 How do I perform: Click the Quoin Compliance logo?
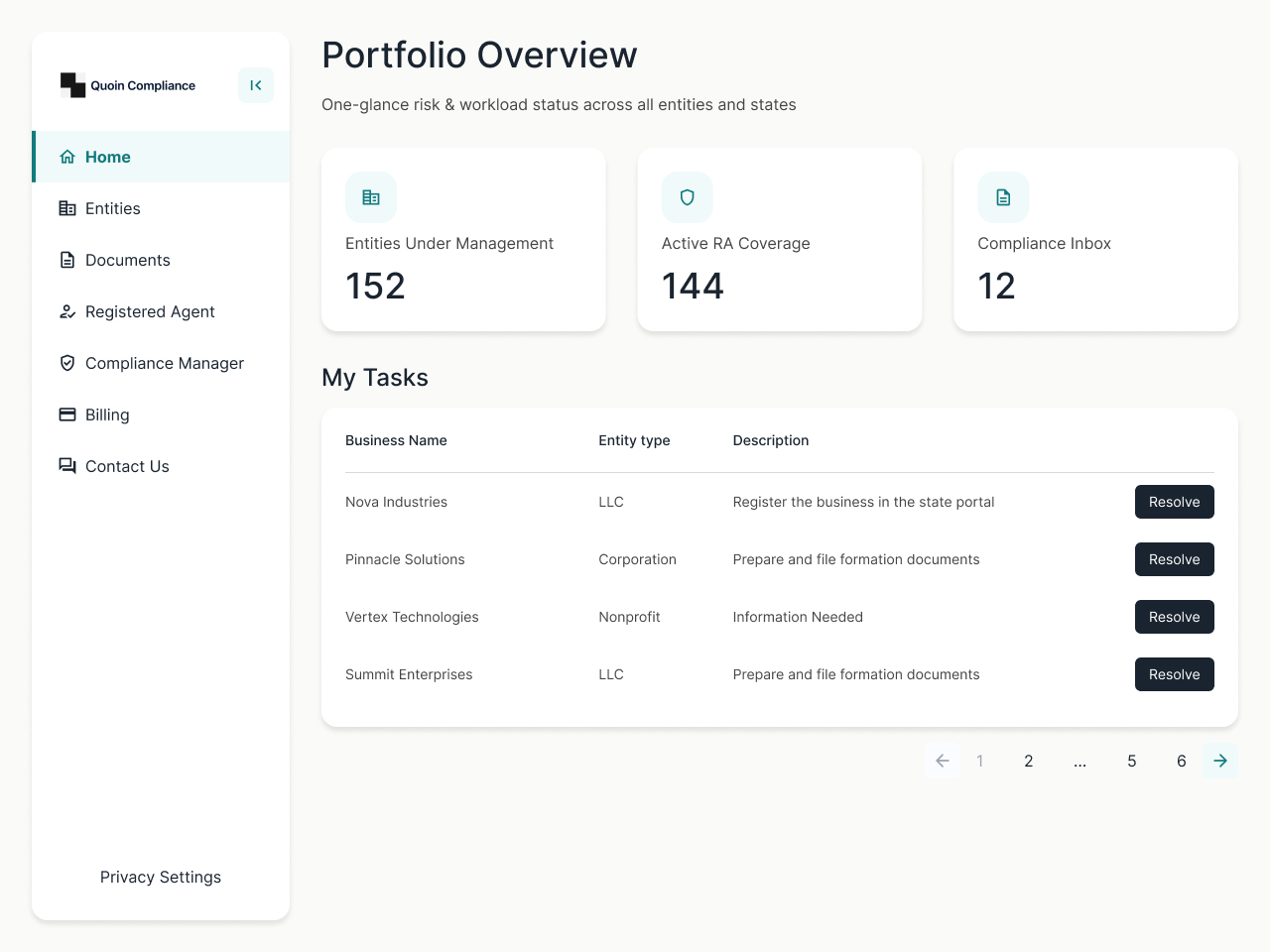tap(127, 85)
